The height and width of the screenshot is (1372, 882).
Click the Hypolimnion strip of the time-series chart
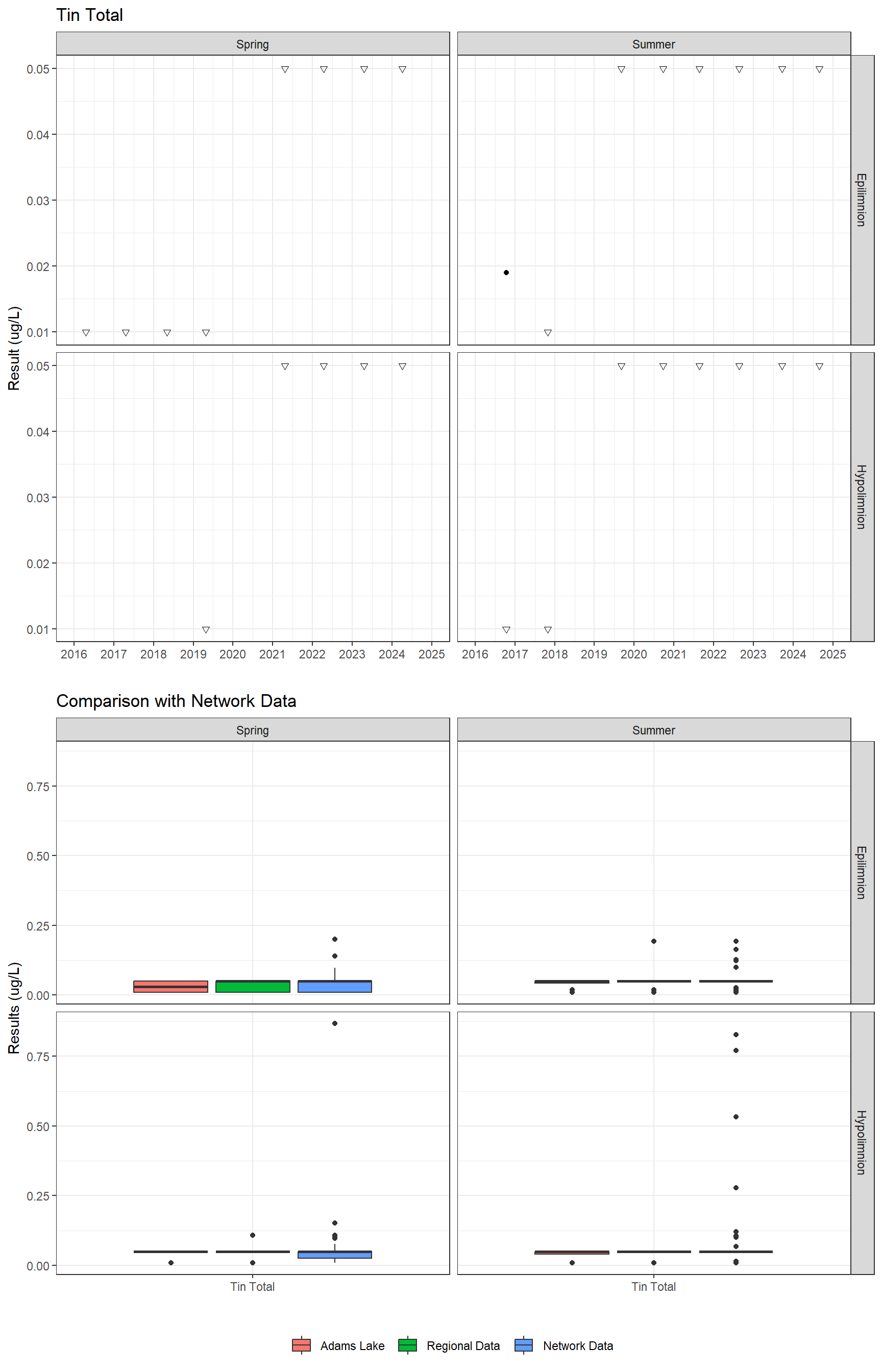pyautogui.click(x=862, y=497)
